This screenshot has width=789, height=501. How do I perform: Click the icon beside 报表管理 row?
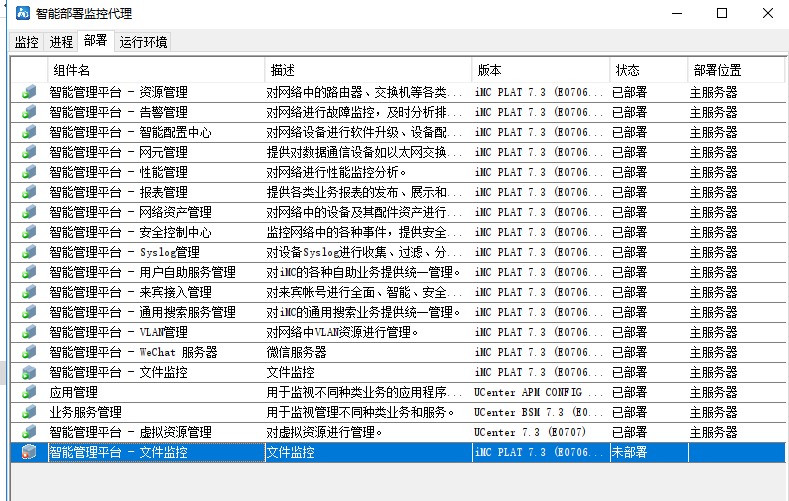point(29,192)
